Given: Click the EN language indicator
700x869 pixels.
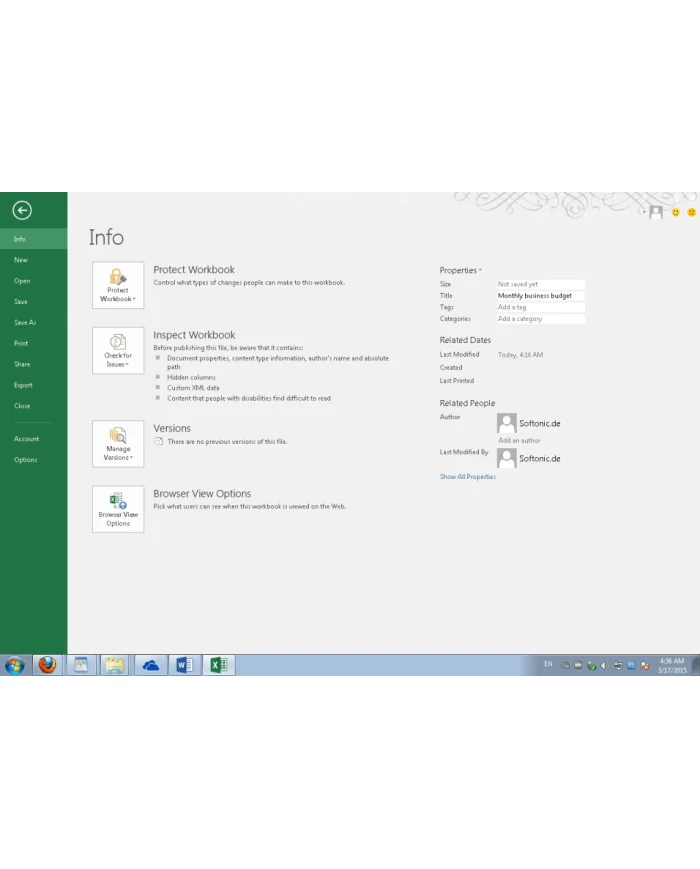Looking at the screenshot, I should pyautogui.click(x=548, y=664).
